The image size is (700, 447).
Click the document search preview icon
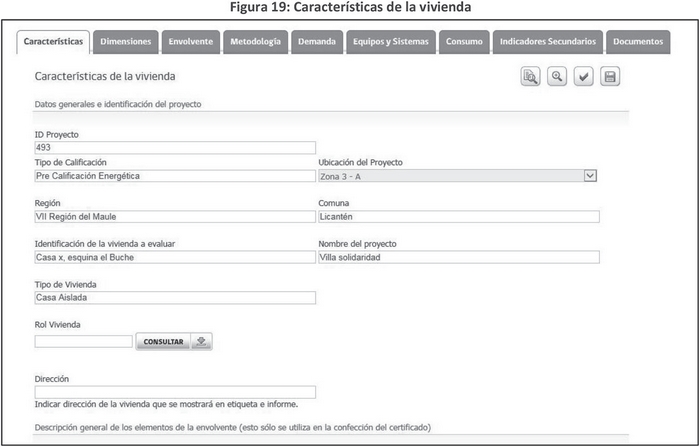point(530,78)
